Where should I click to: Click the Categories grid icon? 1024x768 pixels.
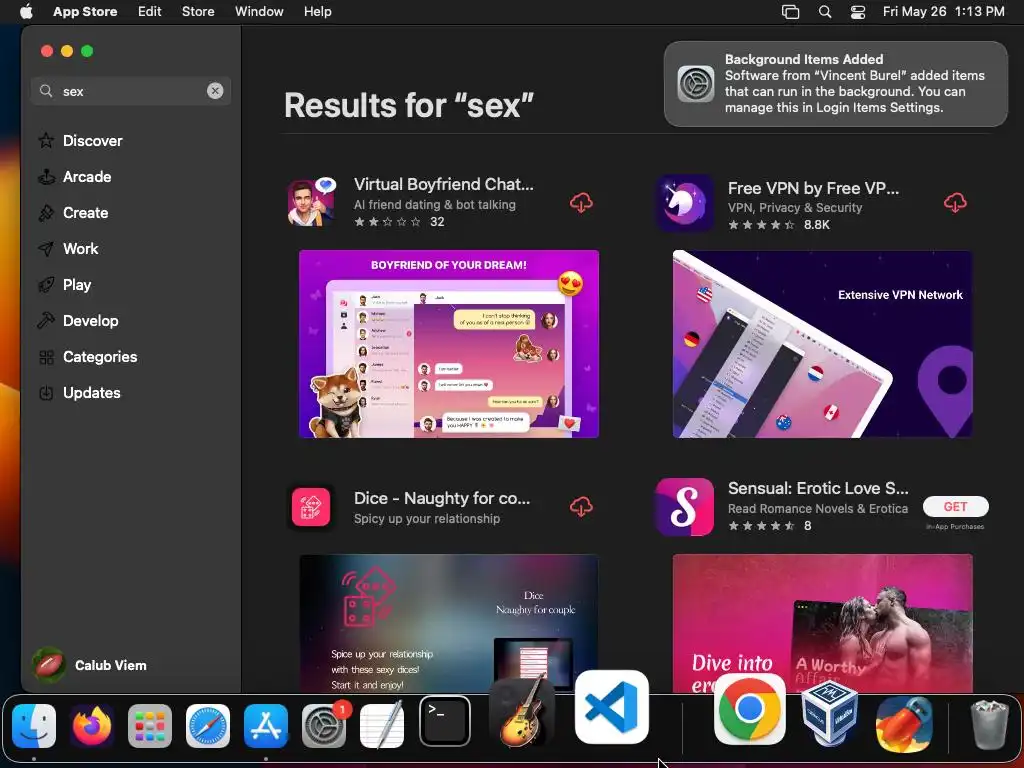(46, 357)
